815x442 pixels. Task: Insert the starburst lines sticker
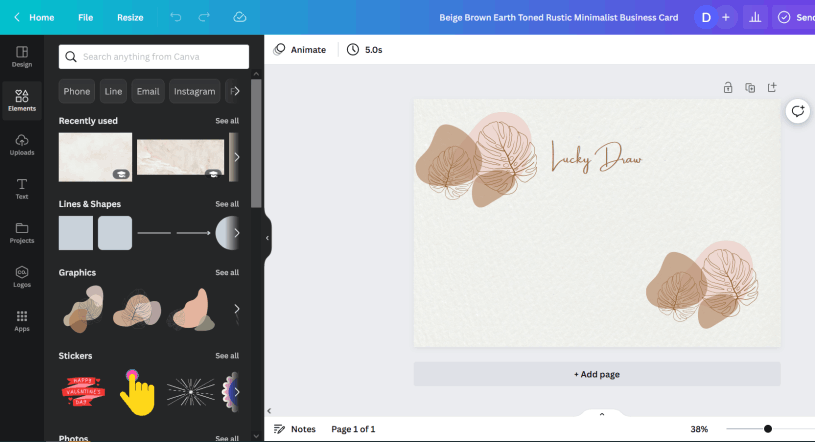coord(191,392)
